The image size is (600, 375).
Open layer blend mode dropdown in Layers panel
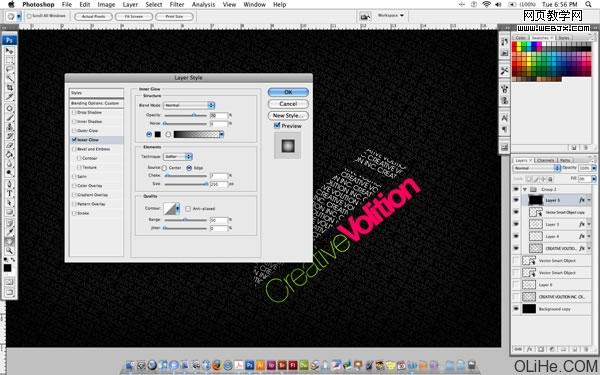(537, 168)
